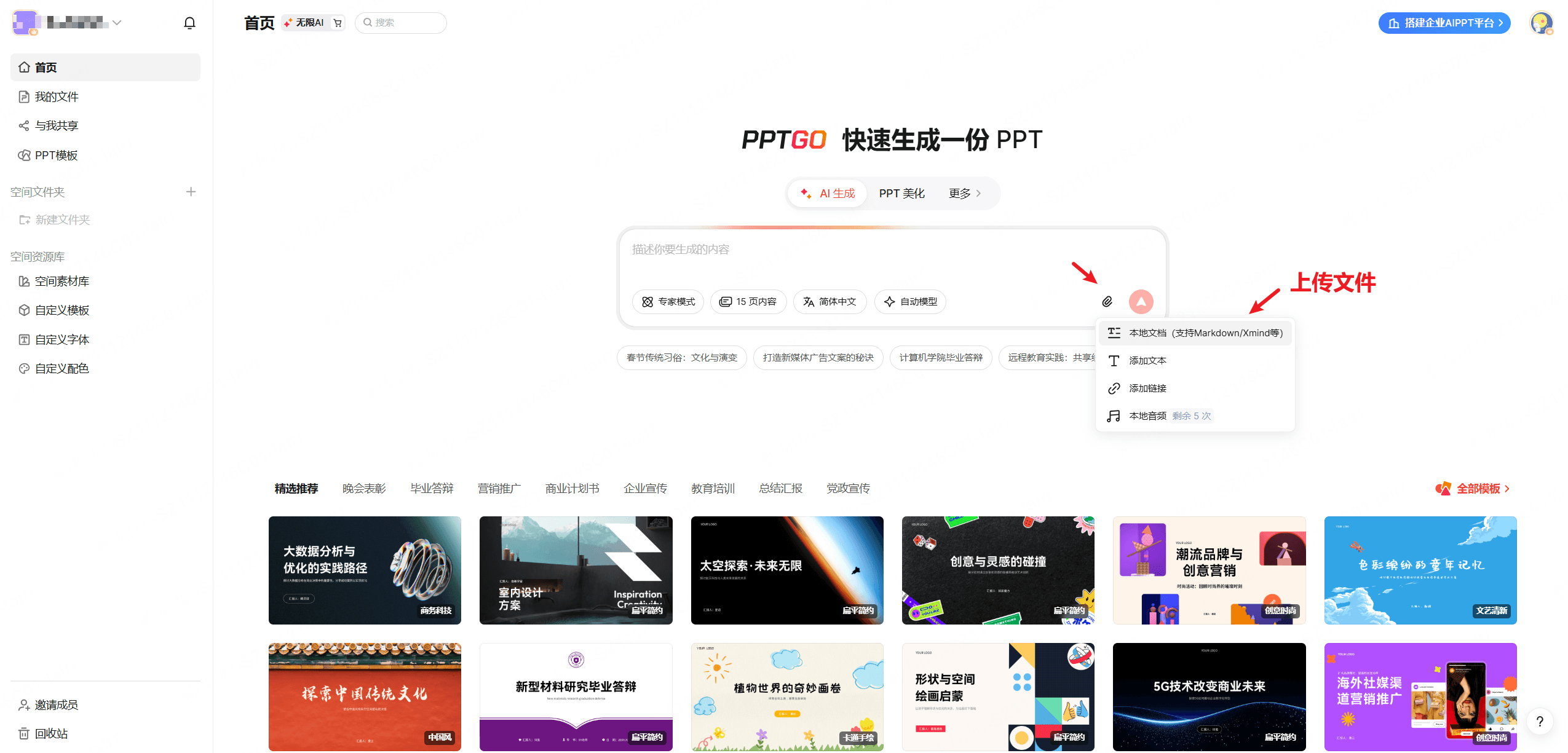Click the shopping cart icon next to 无限AI
Screen dimensions: 1568x753
pyautogui.click(x=337, y=22)
